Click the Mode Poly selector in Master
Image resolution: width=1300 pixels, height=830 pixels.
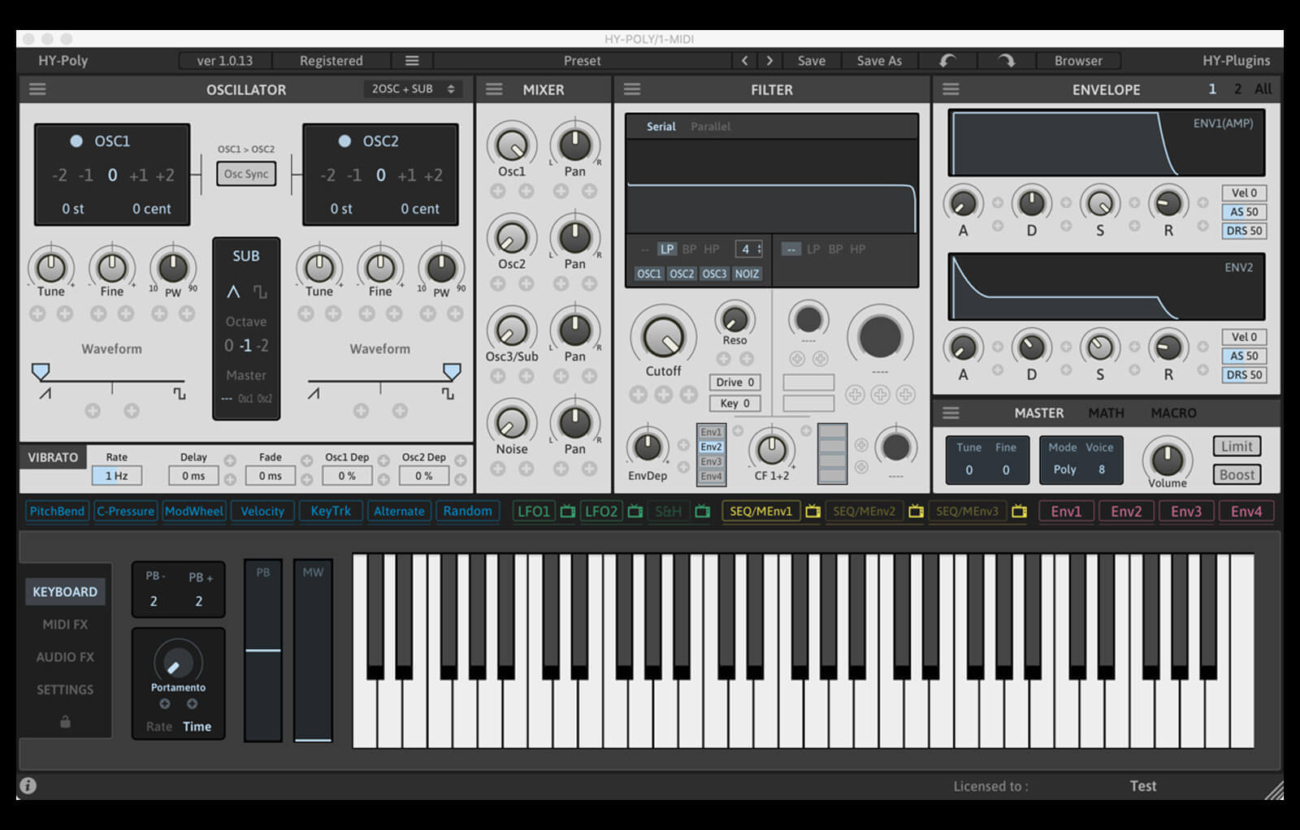(1063, 469)
